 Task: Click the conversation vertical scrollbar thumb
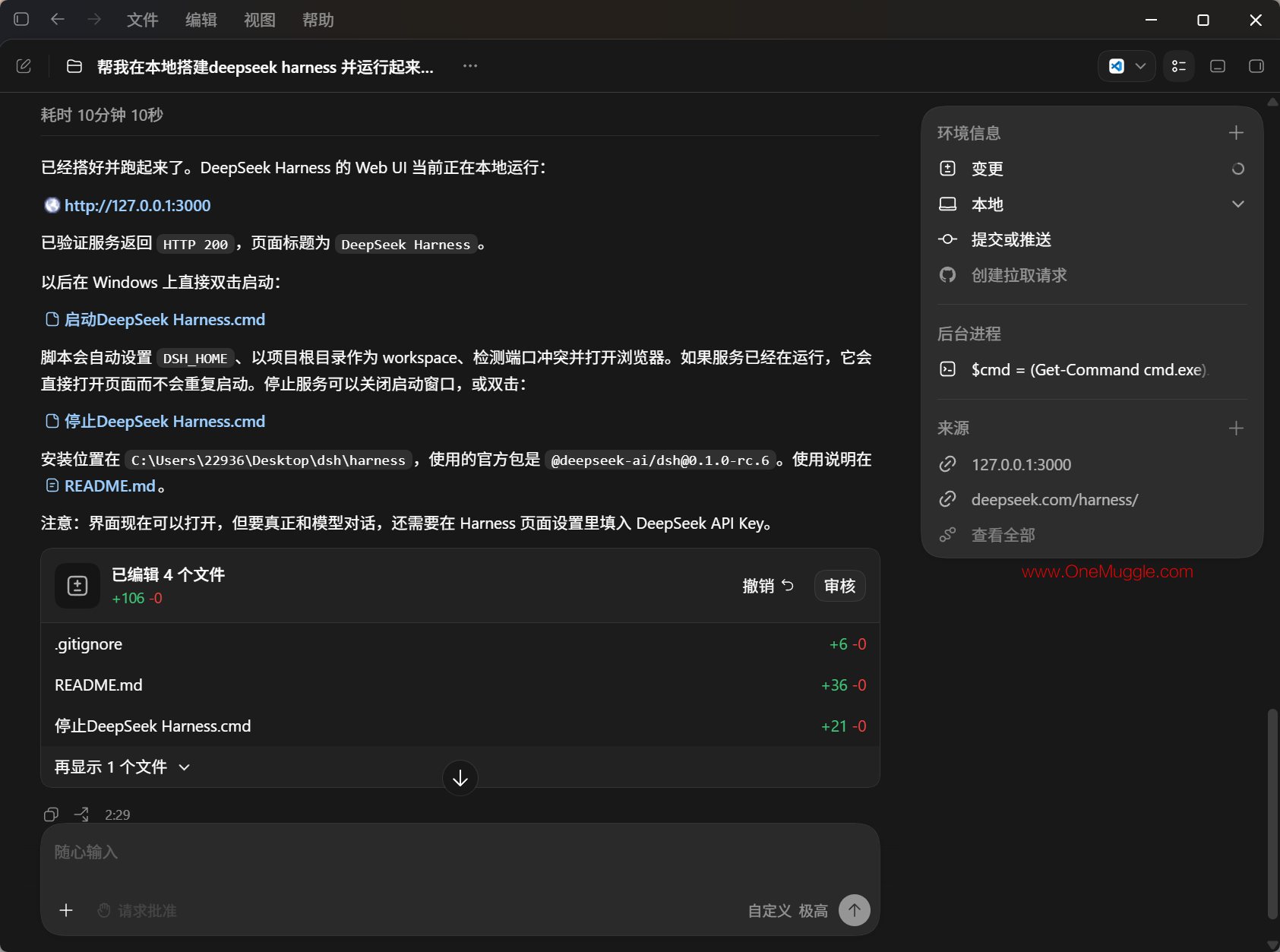point(1273,814)
